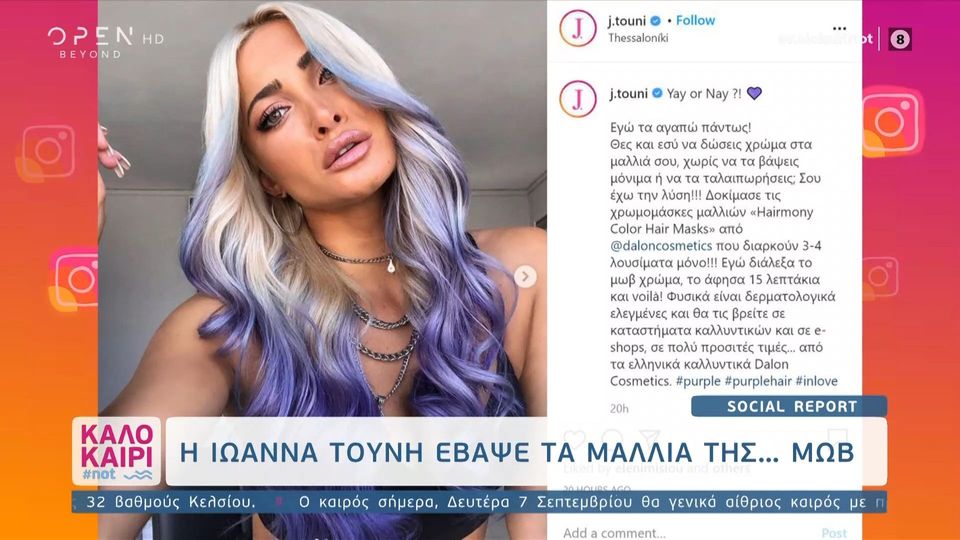The height and width of the screenshot is (540, 960).
Task: Click the verified badge next to header username
Action: pos(655,21)
